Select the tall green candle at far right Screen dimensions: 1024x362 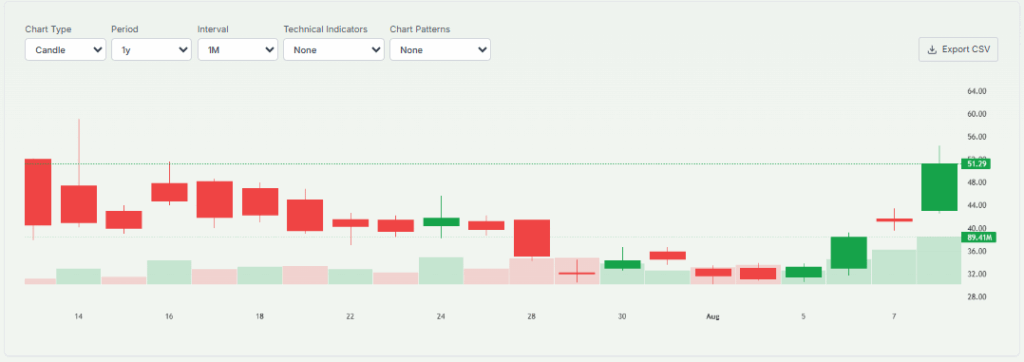(939, 187)
